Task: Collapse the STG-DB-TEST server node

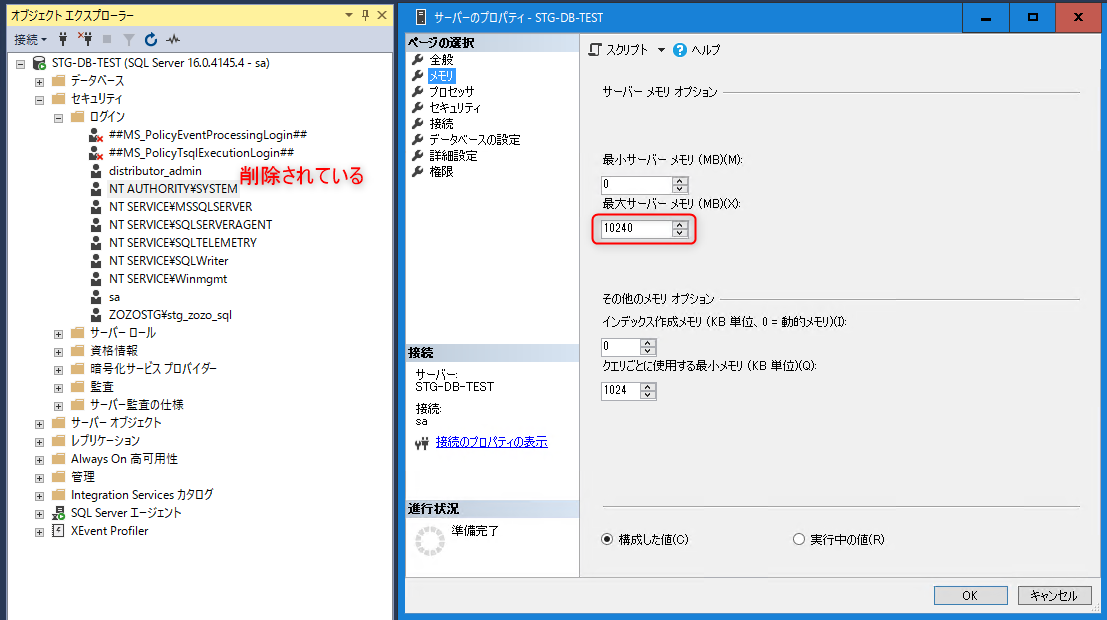Action: click(20, 64)
